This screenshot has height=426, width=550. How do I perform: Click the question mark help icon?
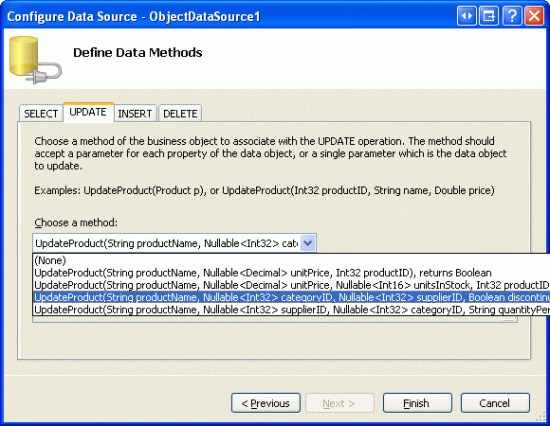[512, 16]
